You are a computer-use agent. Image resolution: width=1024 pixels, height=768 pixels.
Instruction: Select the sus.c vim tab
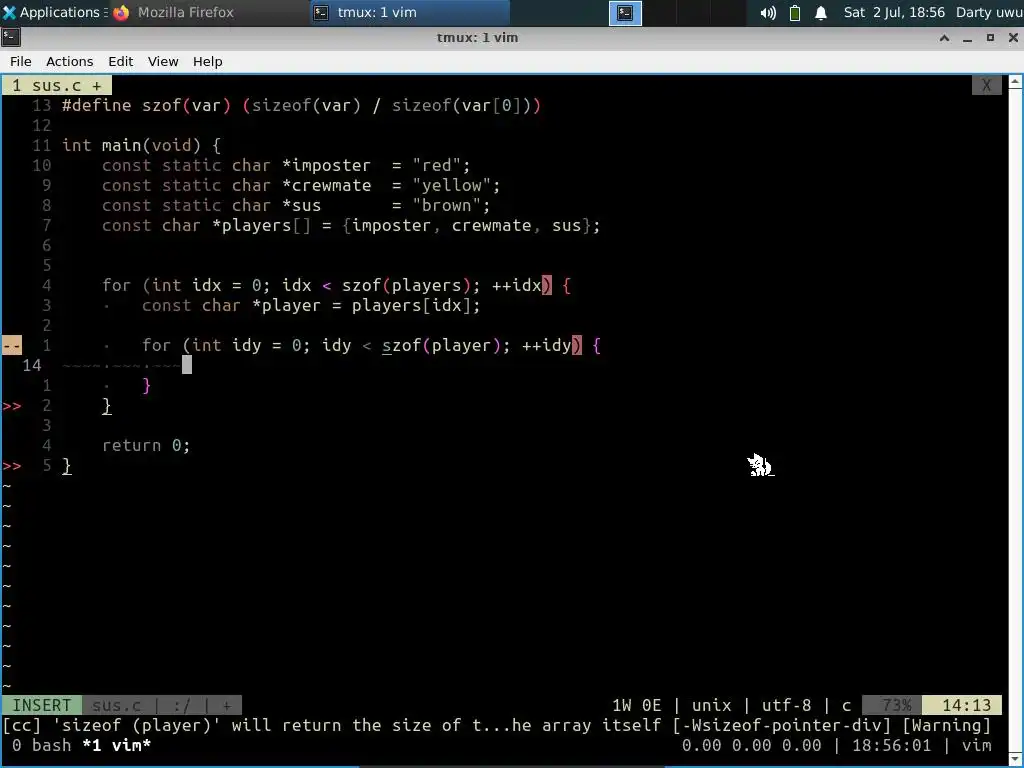57,86
